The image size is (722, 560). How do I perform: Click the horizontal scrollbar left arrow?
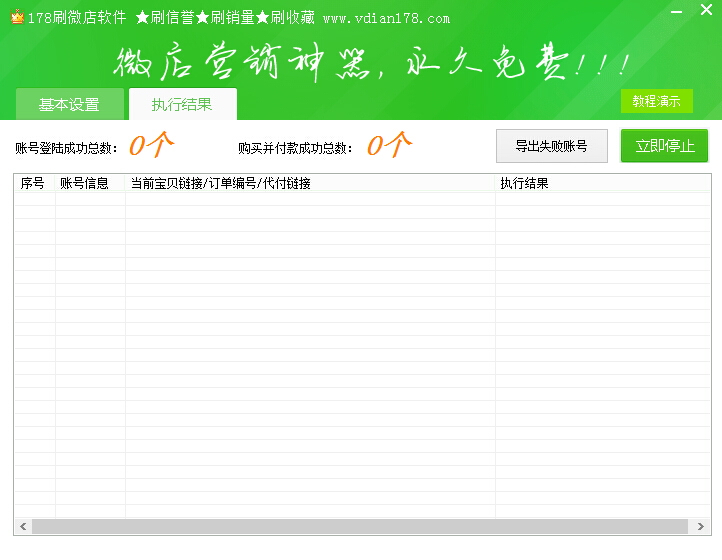[x=23, y=526]
